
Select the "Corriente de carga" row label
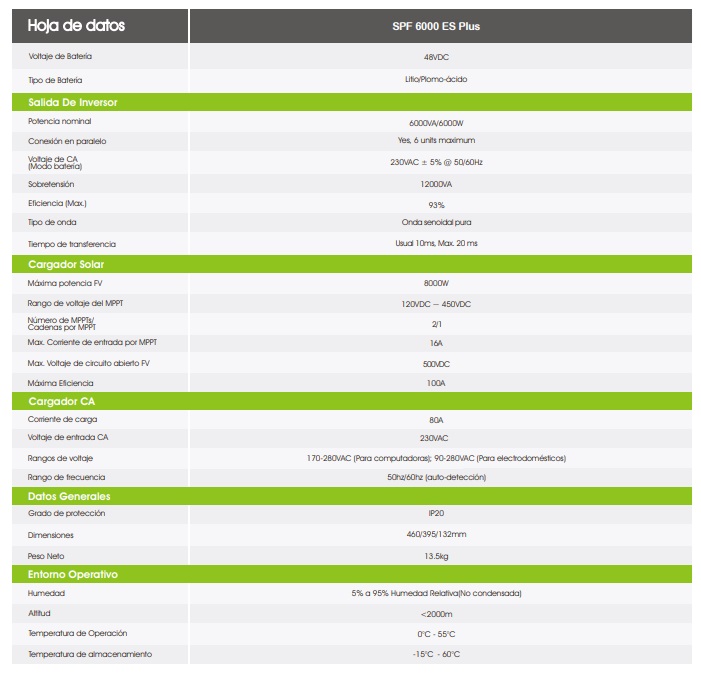[x=62, y=420]
